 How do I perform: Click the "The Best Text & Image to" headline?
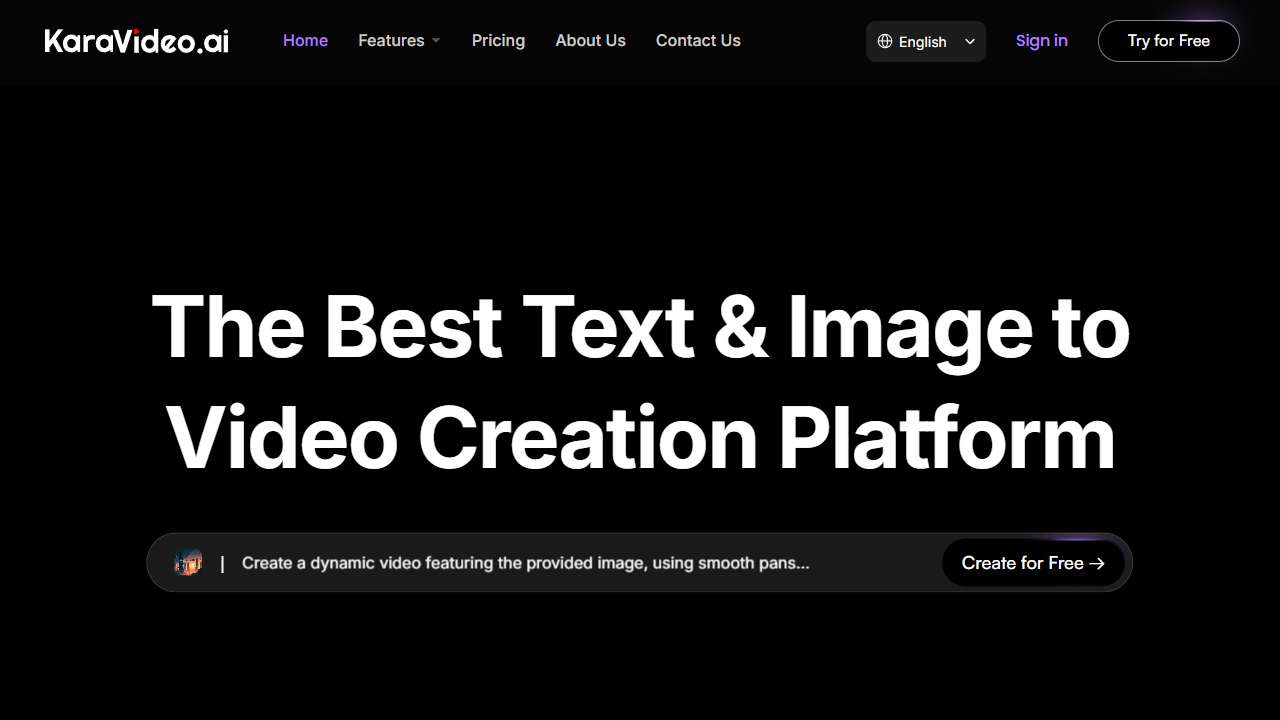pyautogui.click(x=640, y=327)
